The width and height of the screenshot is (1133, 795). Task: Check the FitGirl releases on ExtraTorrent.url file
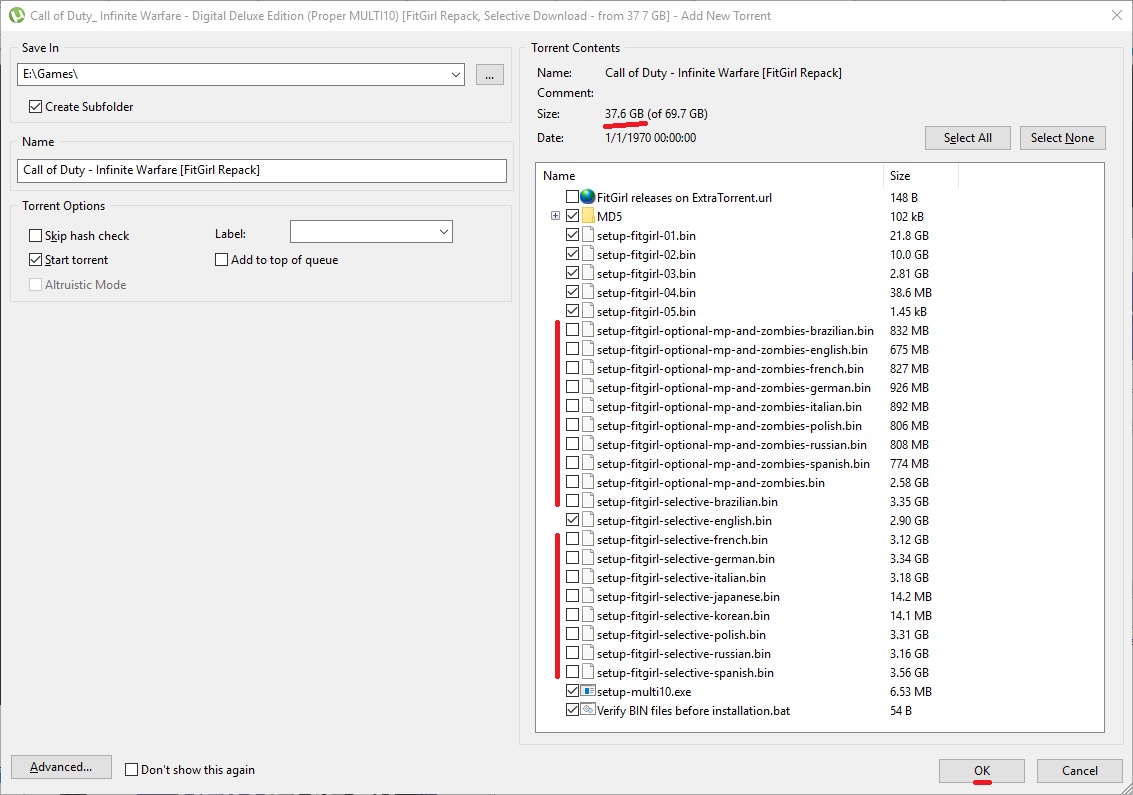pyautogui.click(x=572, y=197)
